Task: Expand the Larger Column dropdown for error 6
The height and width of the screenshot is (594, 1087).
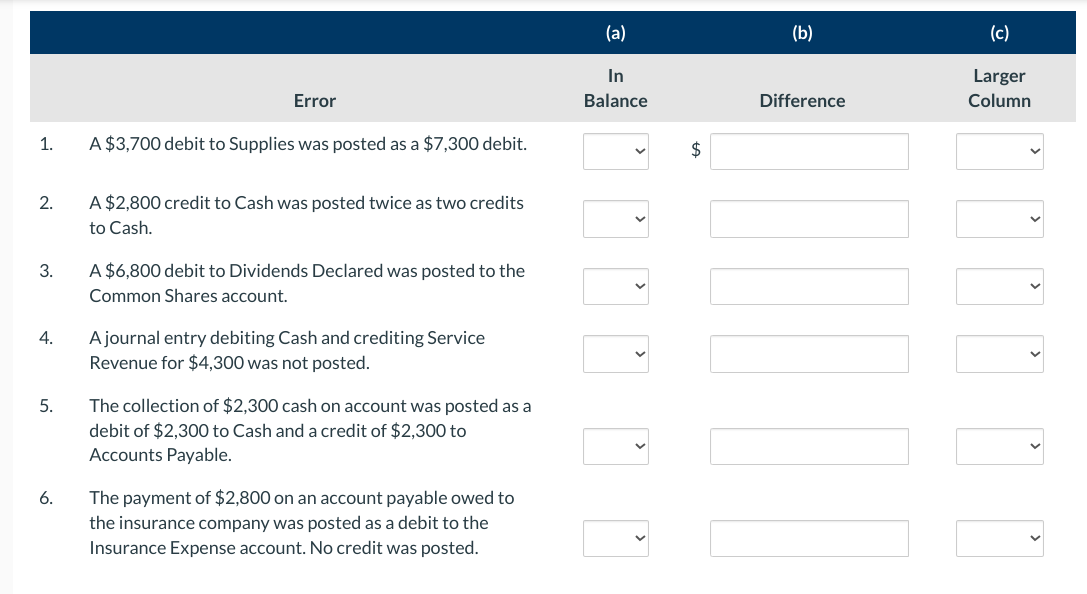Action: click(x=999, y=538)
